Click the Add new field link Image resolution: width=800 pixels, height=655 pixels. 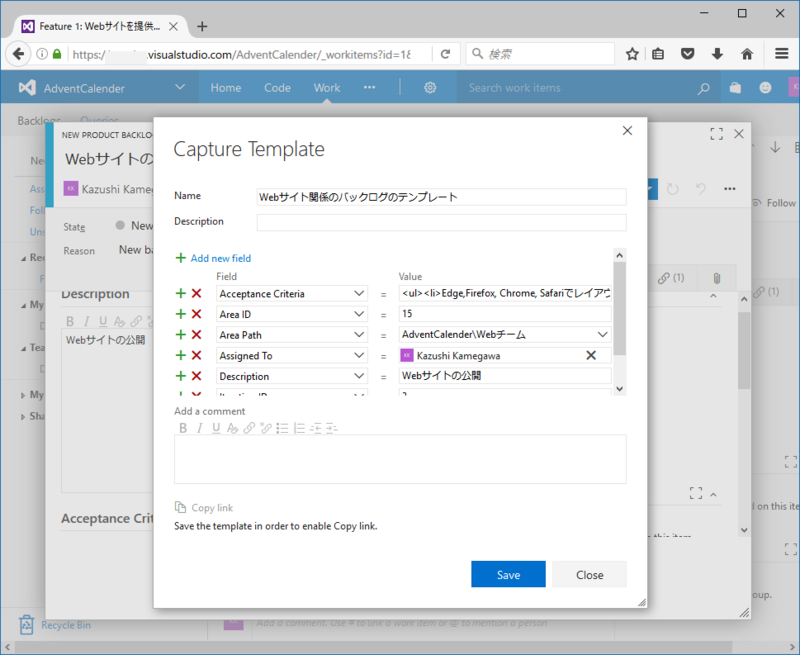coord(220,258)
